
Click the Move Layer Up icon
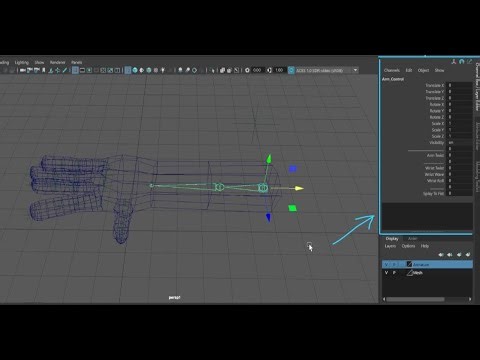[441, 255]
